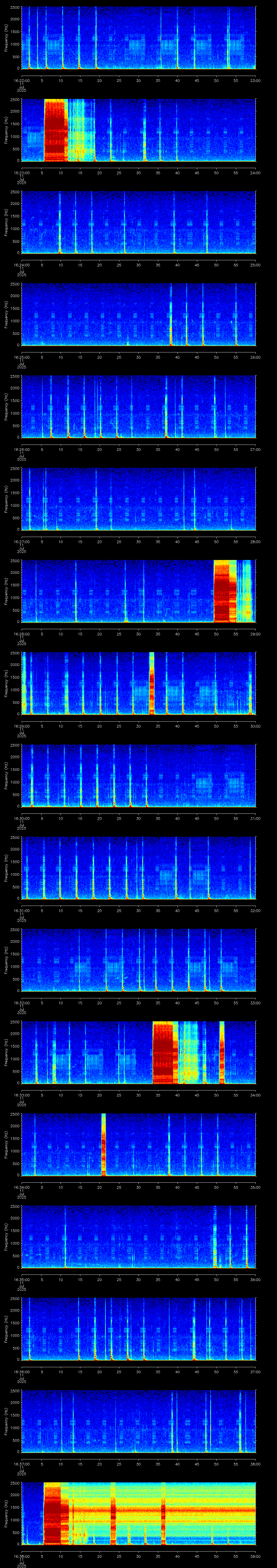277x1568 pixels.
Task: Select the spectrogram panel starting at 16:27:00
Action: tap(139, 499)
